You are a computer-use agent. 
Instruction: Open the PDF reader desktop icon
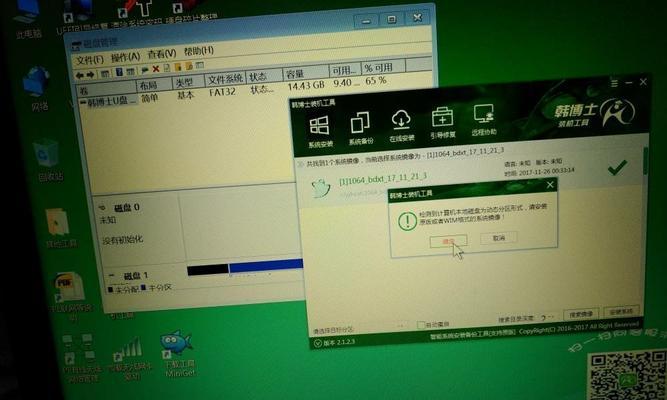[70, 294]
